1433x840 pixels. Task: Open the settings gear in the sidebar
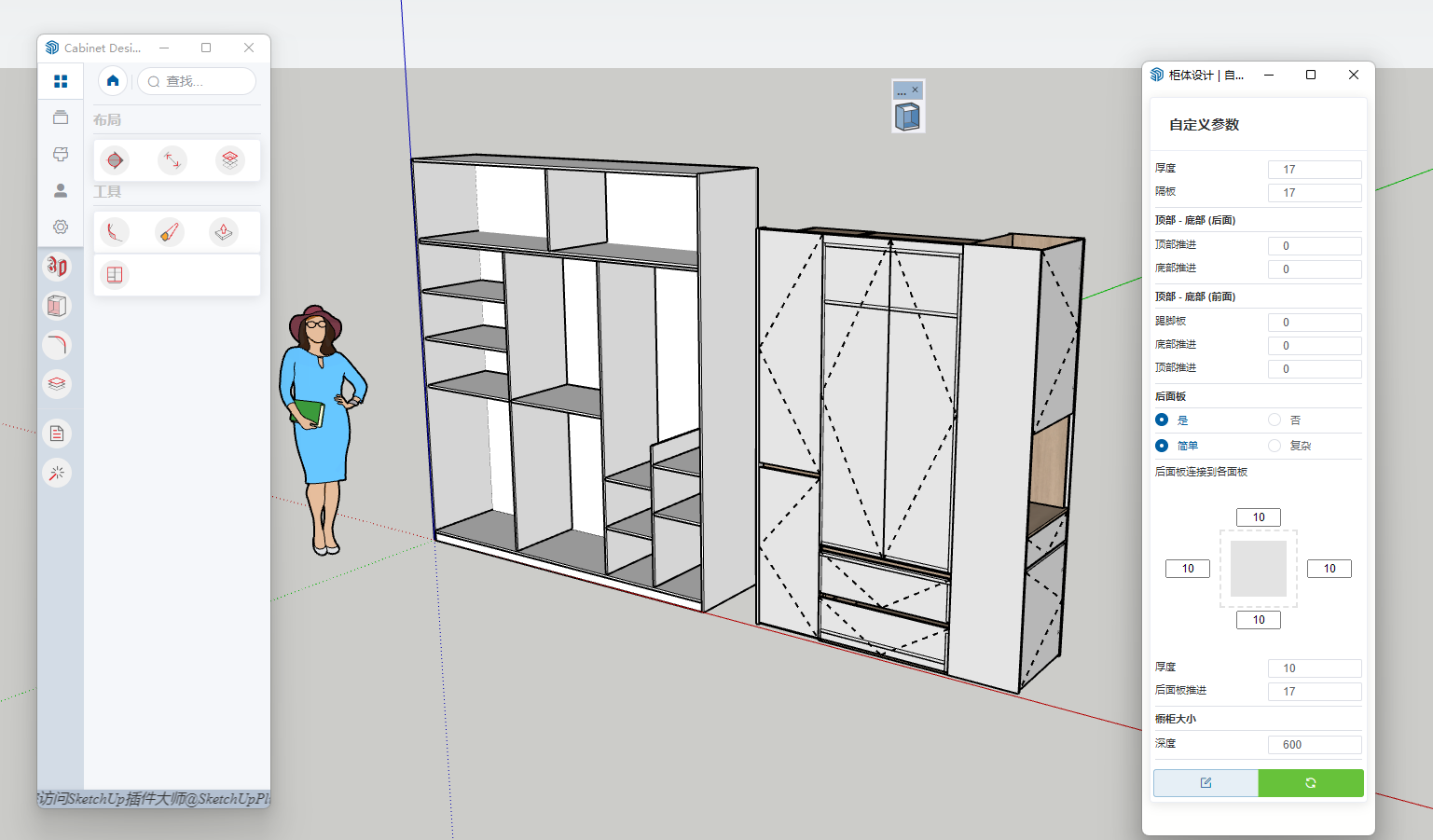click(61, 227)
